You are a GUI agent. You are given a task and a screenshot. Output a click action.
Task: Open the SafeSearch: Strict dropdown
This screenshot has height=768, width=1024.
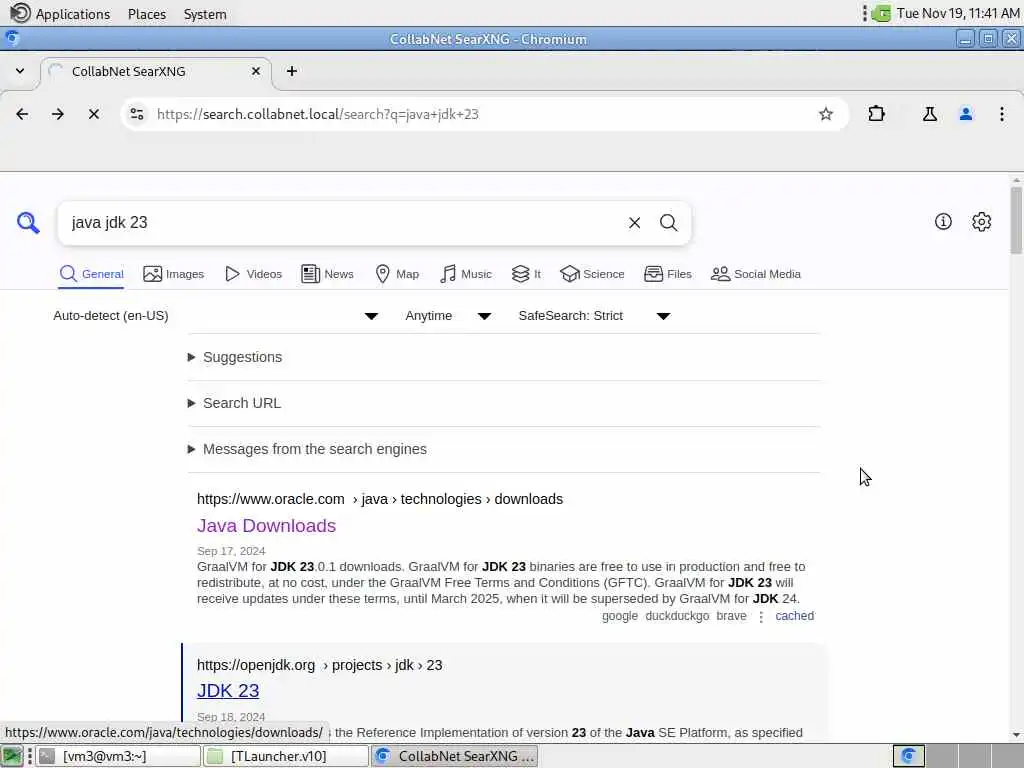[x=594, y=316]
